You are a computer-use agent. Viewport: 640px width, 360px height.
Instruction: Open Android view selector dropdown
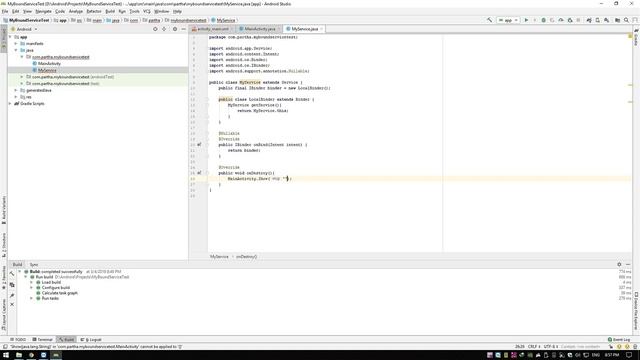tap(24, 29)
